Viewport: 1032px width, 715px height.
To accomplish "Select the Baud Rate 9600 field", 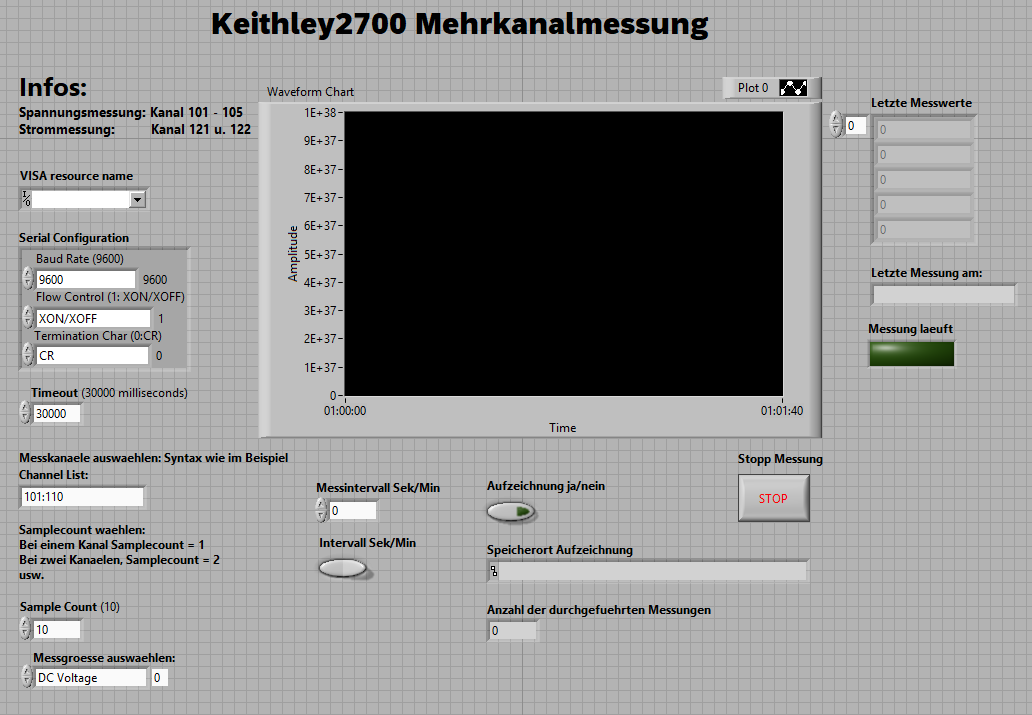I will [x=86, y=279].
